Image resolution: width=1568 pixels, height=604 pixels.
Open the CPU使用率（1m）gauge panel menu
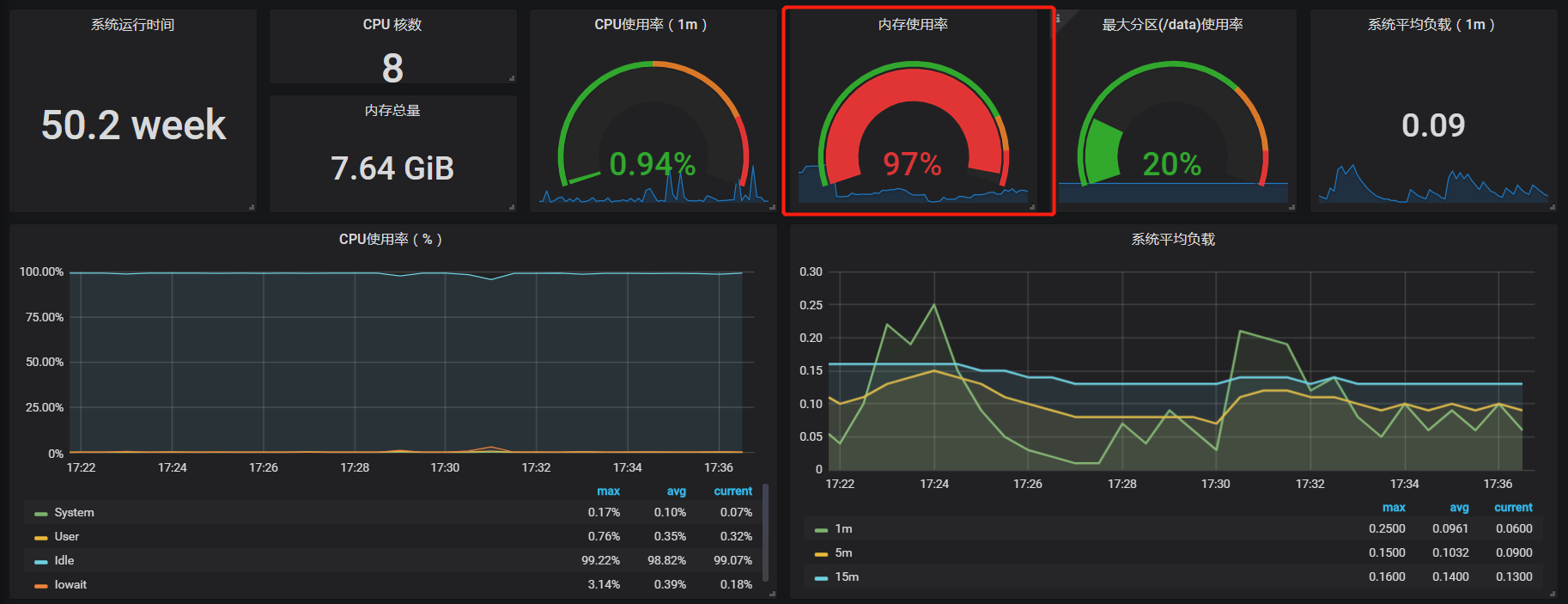click(651, 25)
